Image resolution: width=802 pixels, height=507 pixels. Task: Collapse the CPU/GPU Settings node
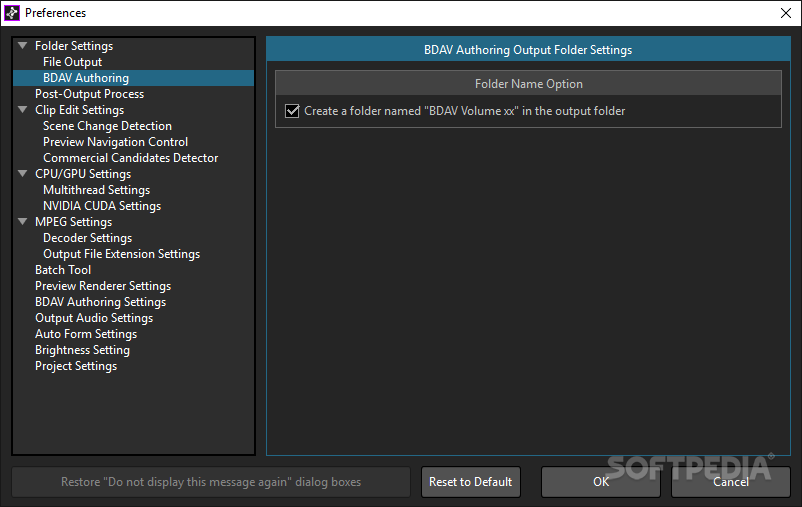coord(23,173)
